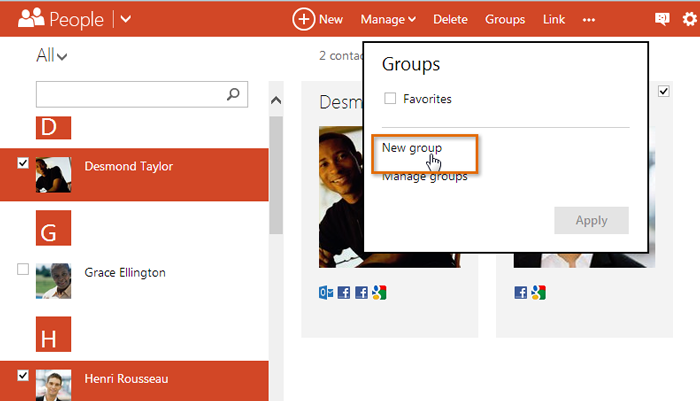
Task: Click the New label in toolbar
Action: point(331,20)
